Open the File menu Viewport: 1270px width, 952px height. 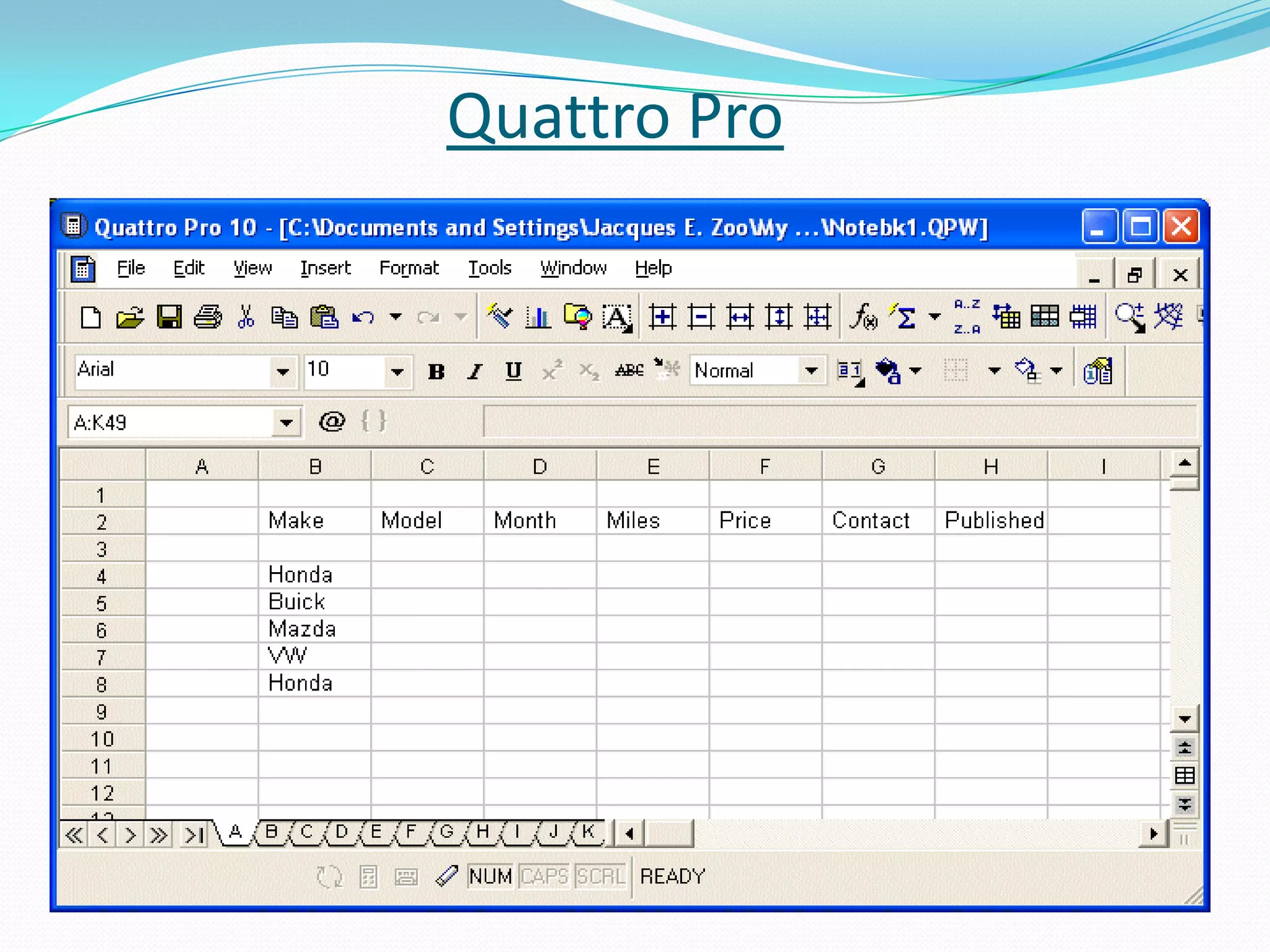(131, 268)
